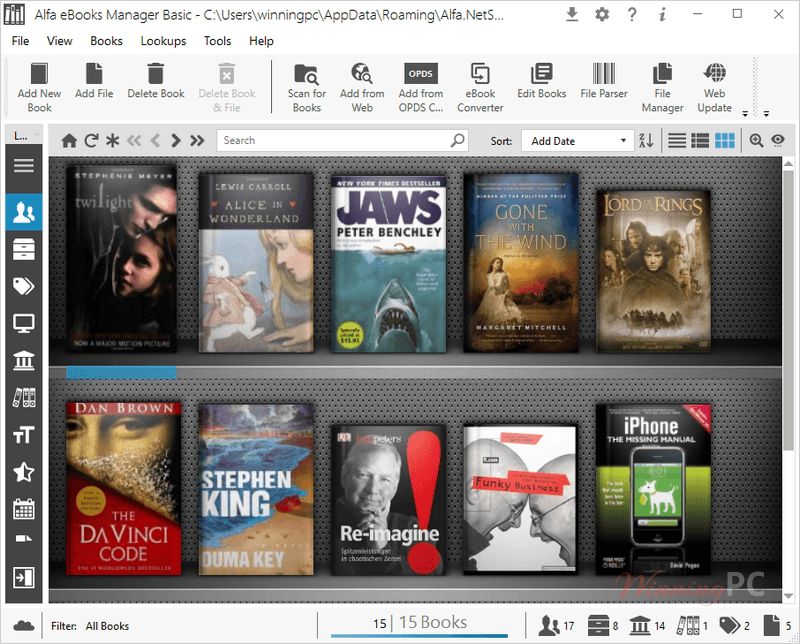Open the View menu
Viewport: 800px width, 644px height.
pyautogui.click(x=60, y=41)
